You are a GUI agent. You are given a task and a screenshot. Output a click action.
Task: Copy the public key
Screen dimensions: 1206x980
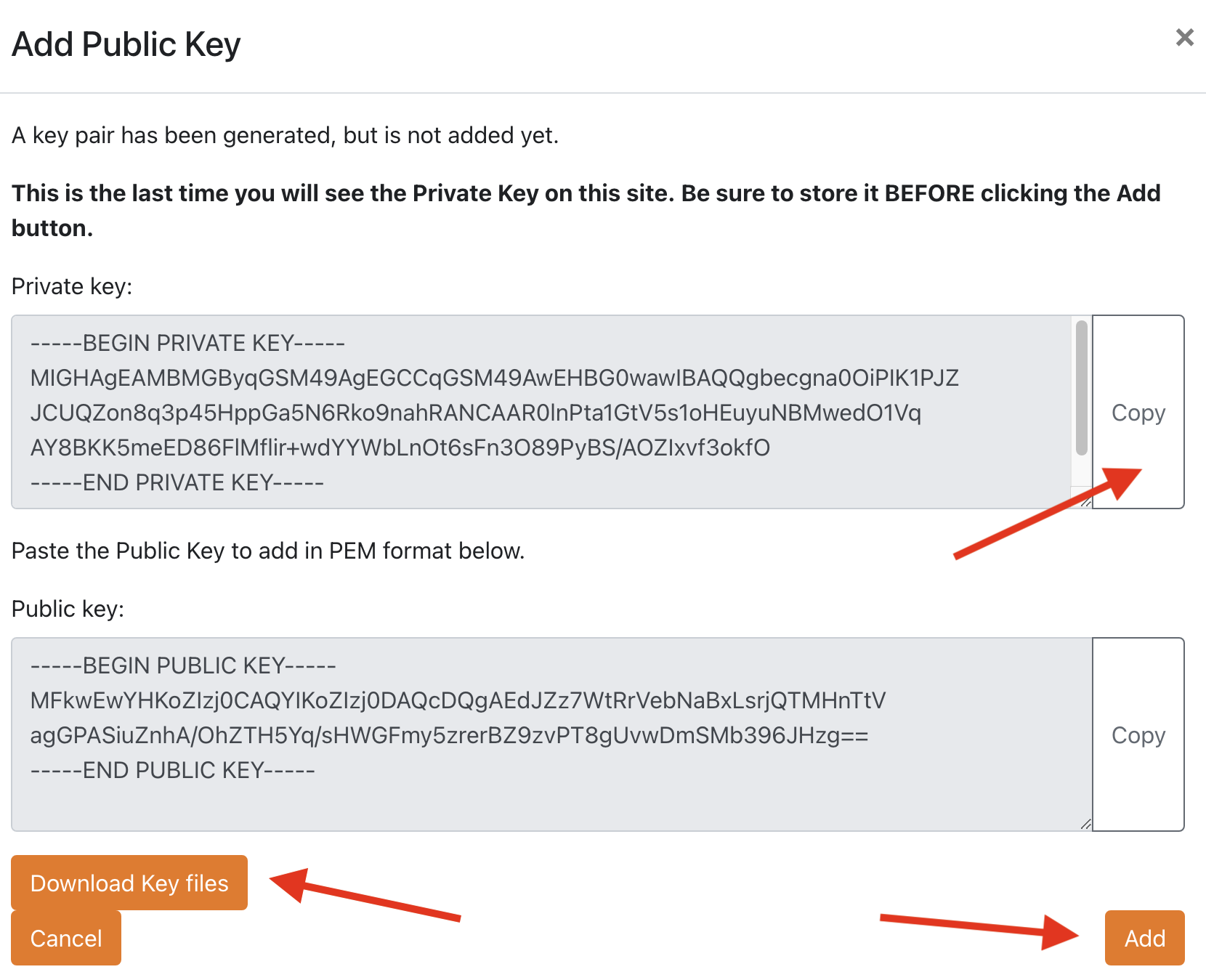coord(1138,734)
